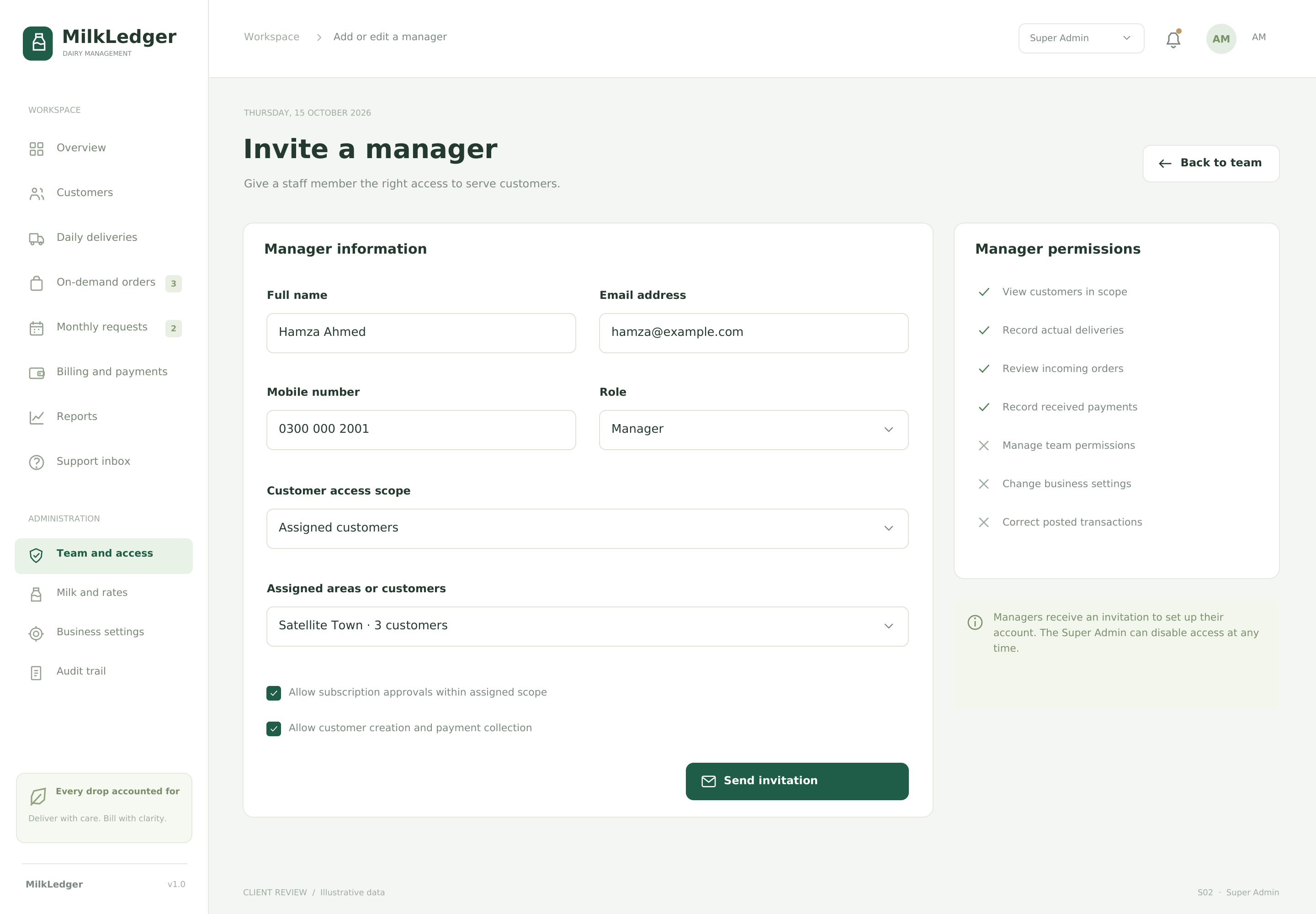Click the Monthly requests calendar icon
The image size is (1316, 914).
(37, 328)
